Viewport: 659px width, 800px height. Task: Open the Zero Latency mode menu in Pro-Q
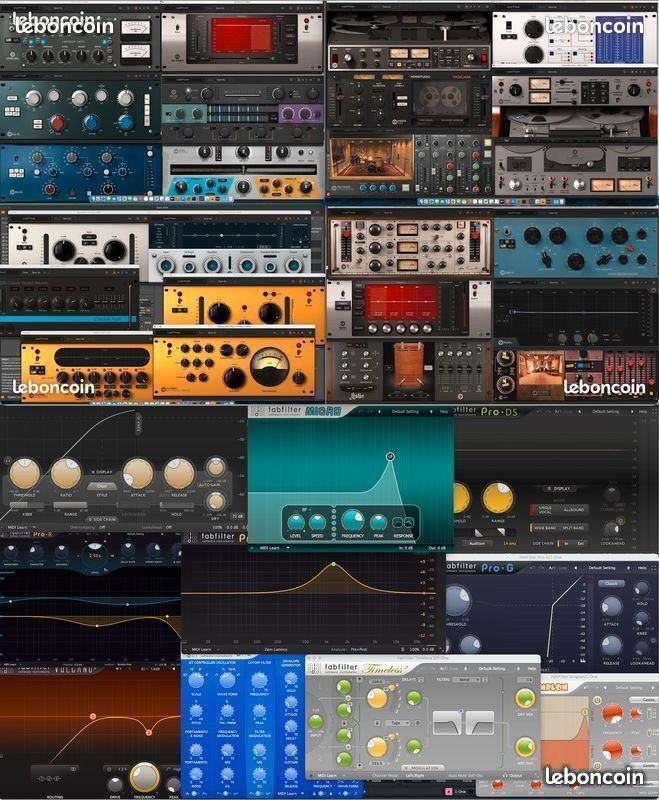276,649
